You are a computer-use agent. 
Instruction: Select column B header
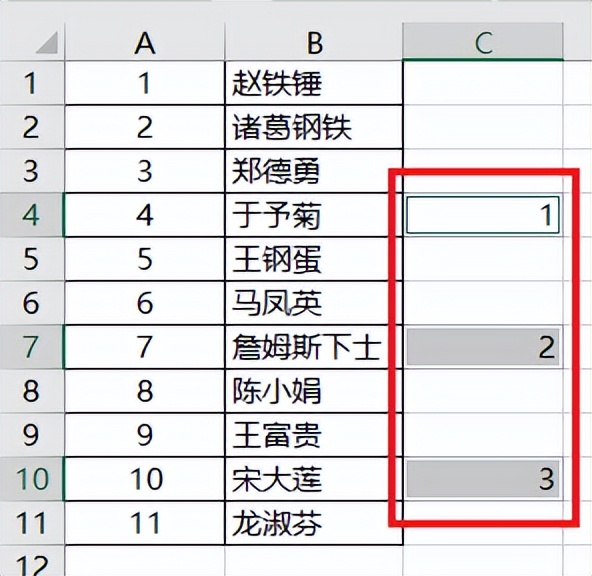[314, 42]
